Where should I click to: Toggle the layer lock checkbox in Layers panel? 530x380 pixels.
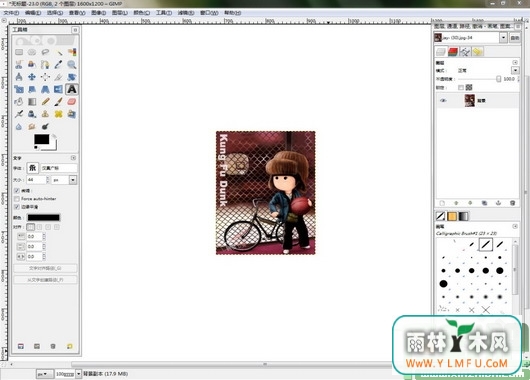(x=461, y=88)
